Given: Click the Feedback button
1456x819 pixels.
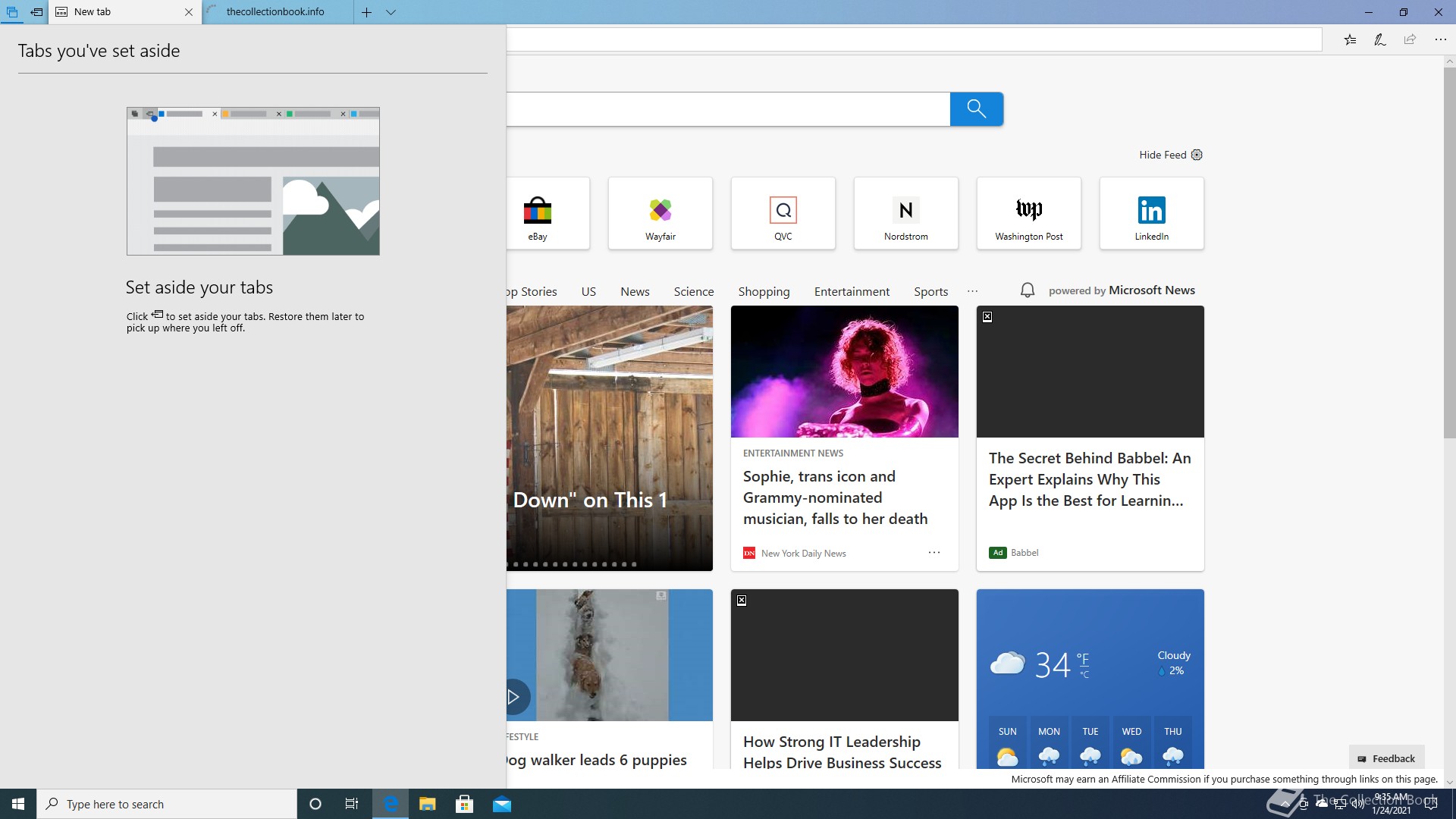Looking at the screenshot, I should coord(1386,758).
